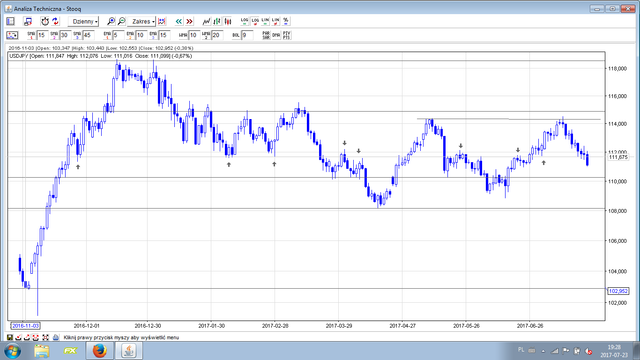Toggle the side panel layout icon

[x=11, y=21]
